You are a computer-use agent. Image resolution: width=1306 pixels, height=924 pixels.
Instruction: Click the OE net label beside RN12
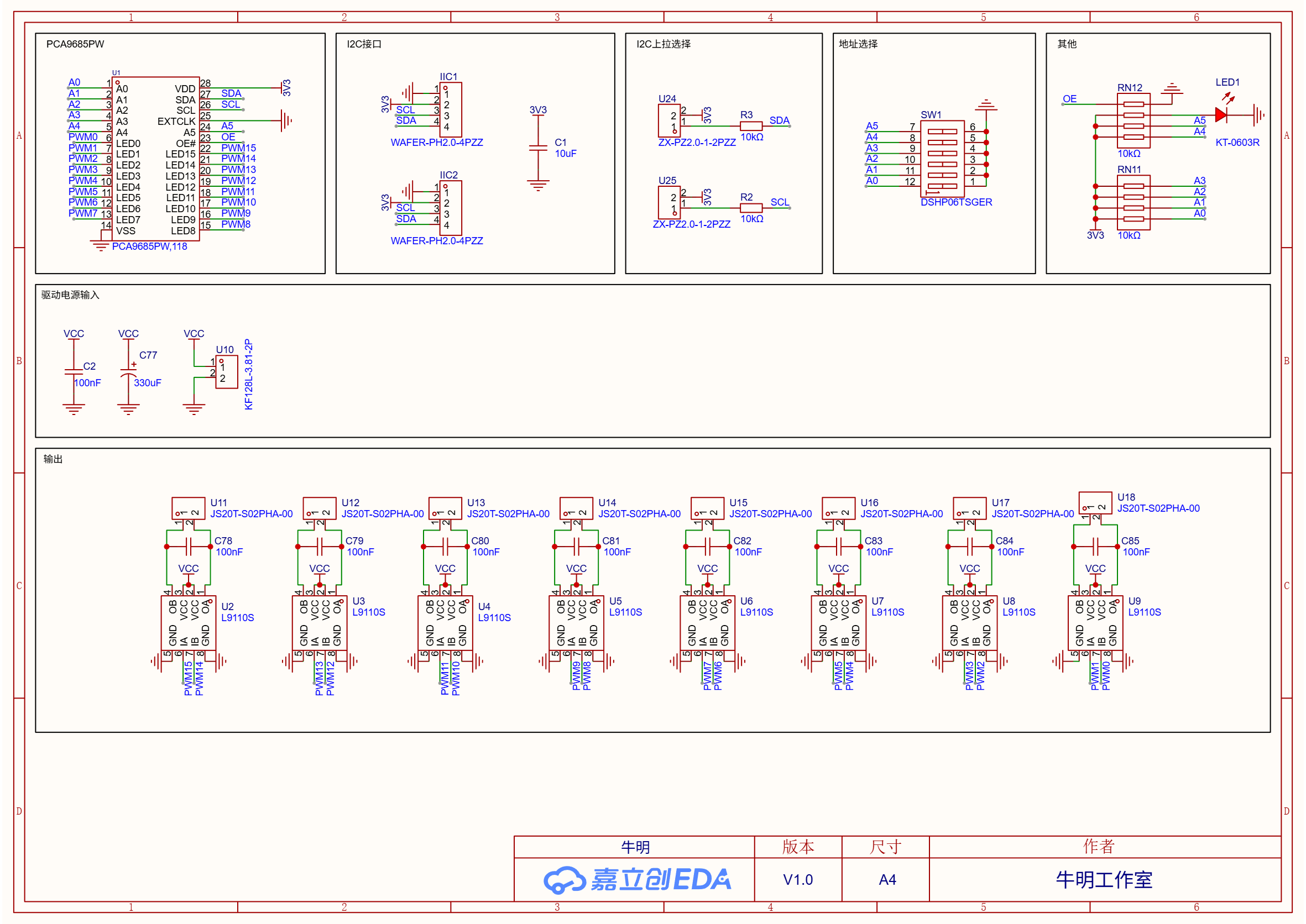click(1070, 99)
